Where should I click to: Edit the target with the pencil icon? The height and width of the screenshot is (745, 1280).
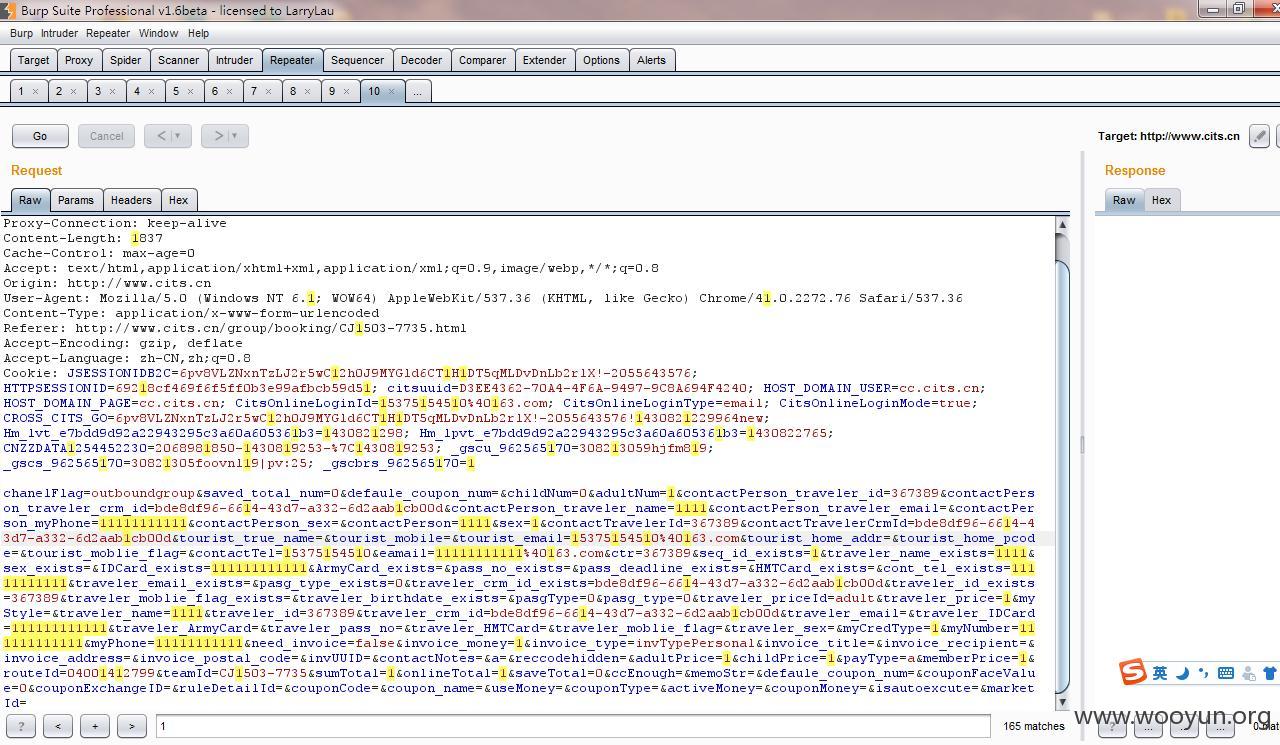click(x=1260, y=136)
